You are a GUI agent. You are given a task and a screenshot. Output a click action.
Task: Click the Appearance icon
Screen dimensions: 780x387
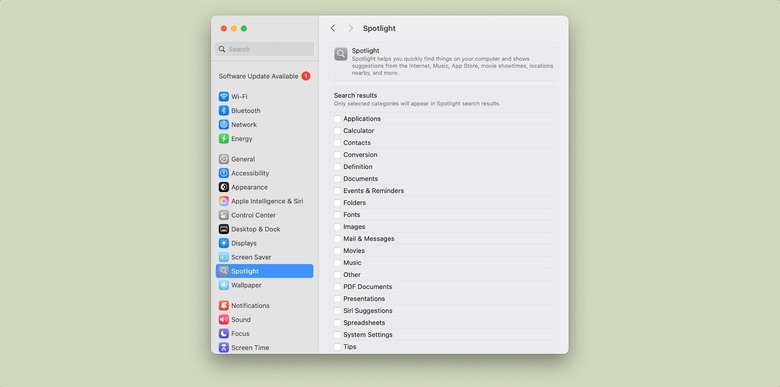224,187
